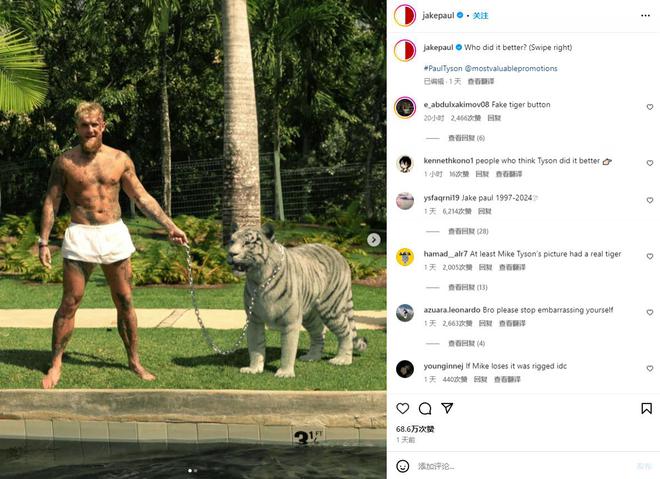Share the post with the paper plane icon
The image size is (660, 479).
coord(447,408)
